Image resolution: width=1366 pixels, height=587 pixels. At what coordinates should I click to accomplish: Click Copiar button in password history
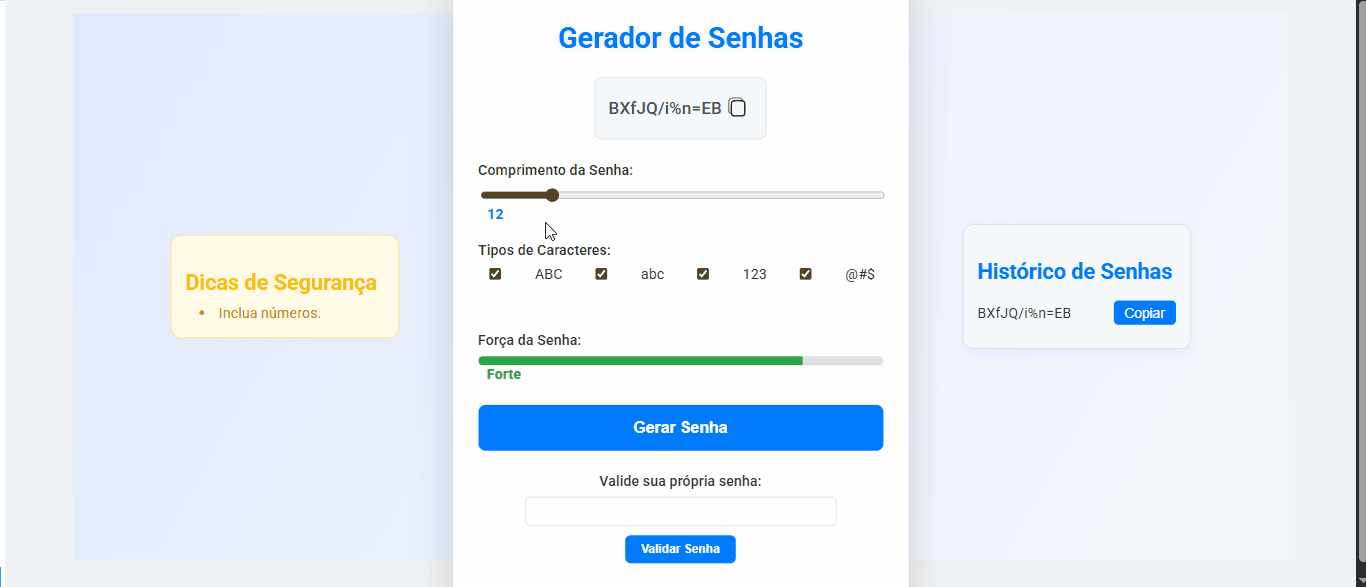(1144, 313)
